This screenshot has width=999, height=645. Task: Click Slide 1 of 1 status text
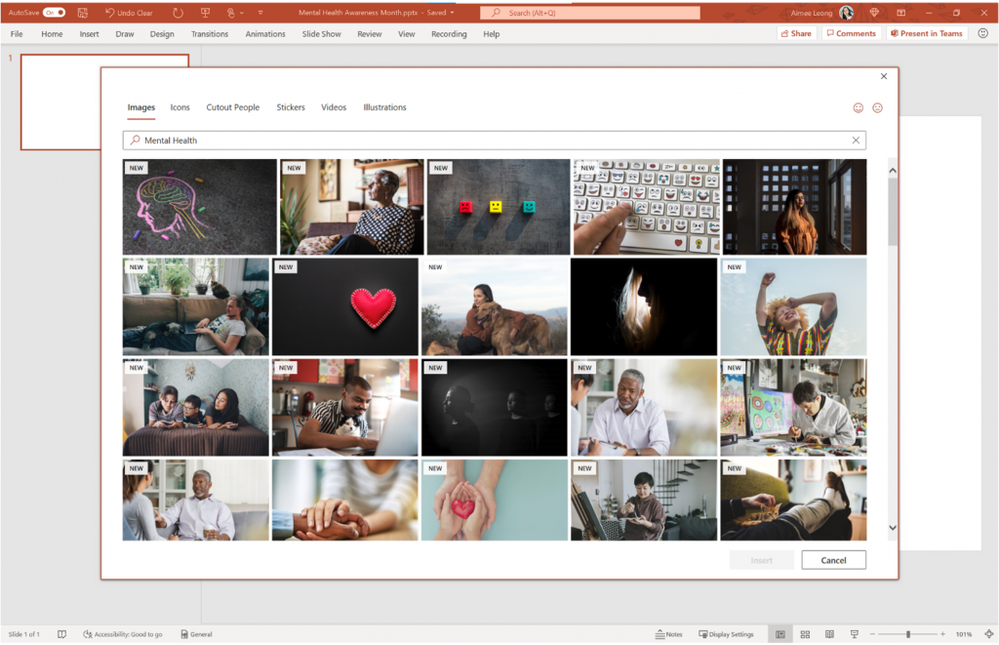(24, 634)
